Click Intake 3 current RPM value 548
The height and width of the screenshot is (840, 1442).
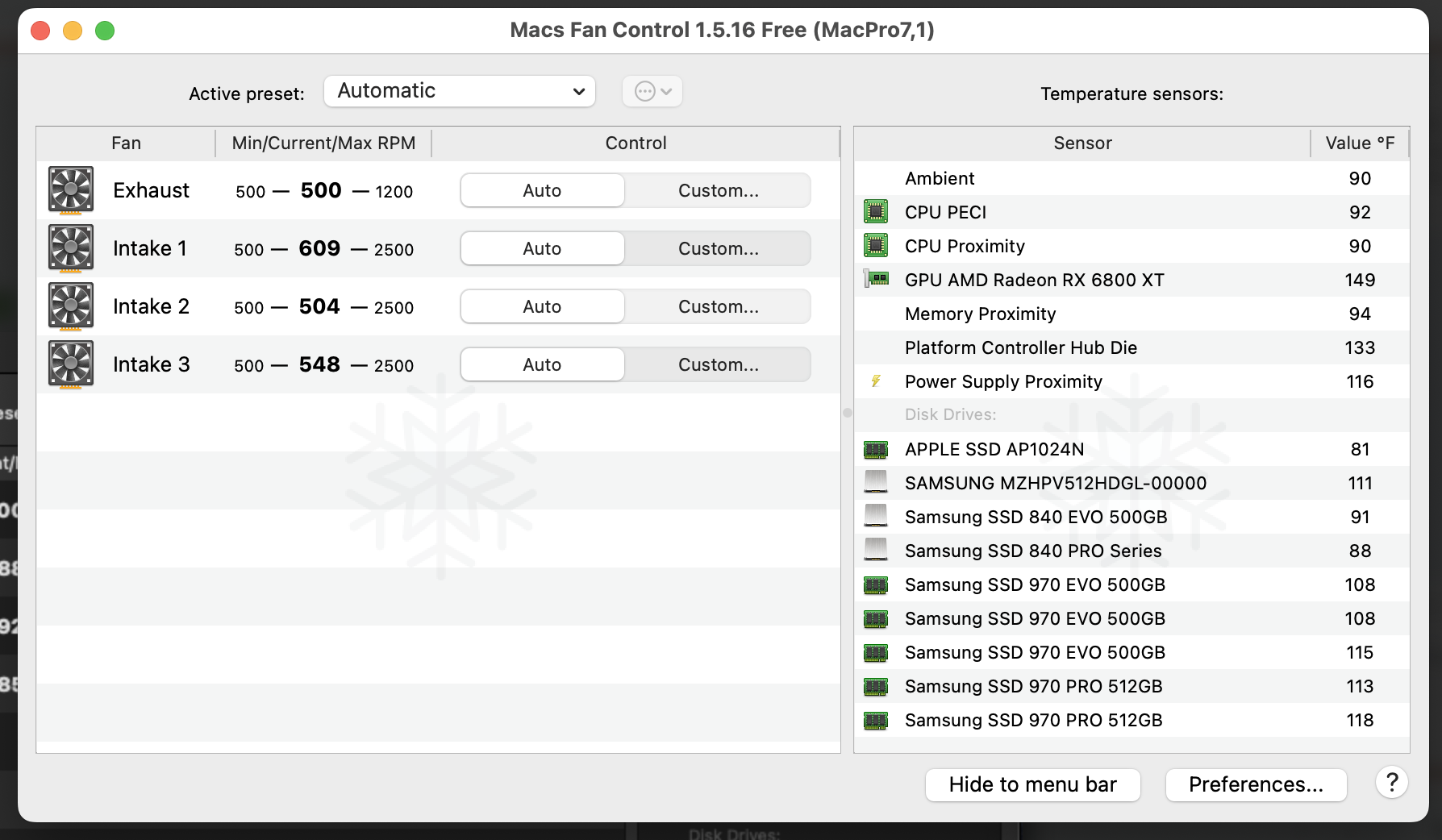coord(319,364)
